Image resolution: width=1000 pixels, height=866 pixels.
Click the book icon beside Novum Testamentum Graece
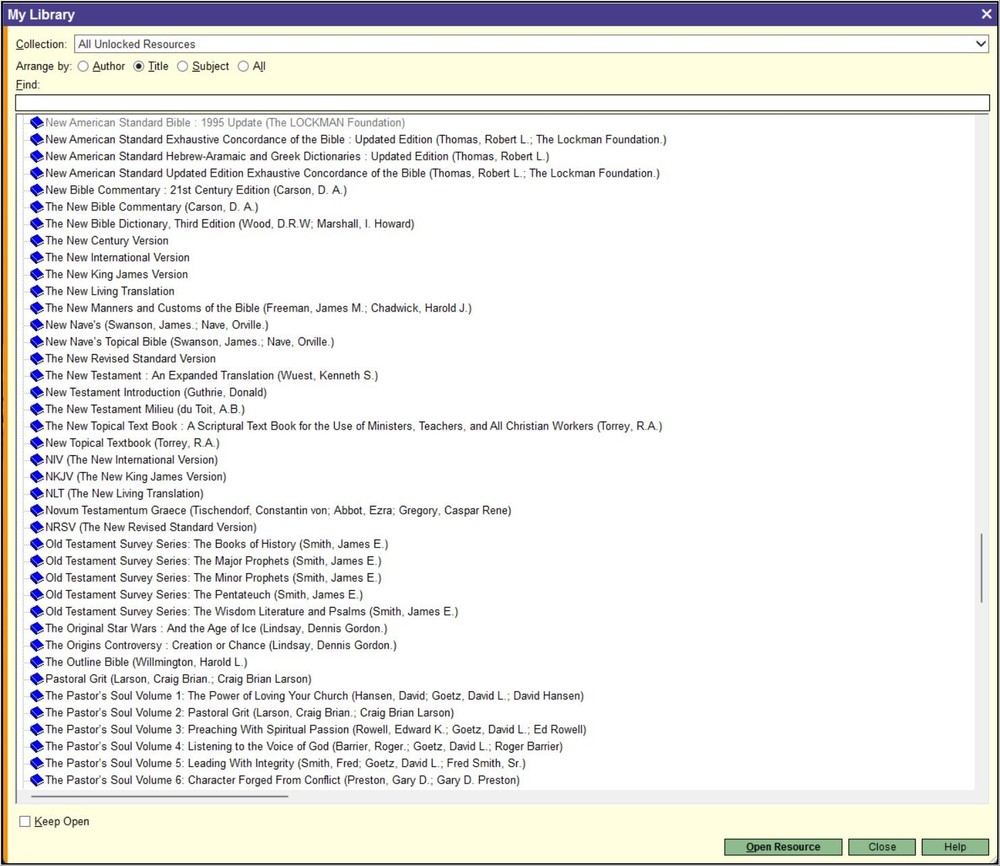[x=36, y=510]
